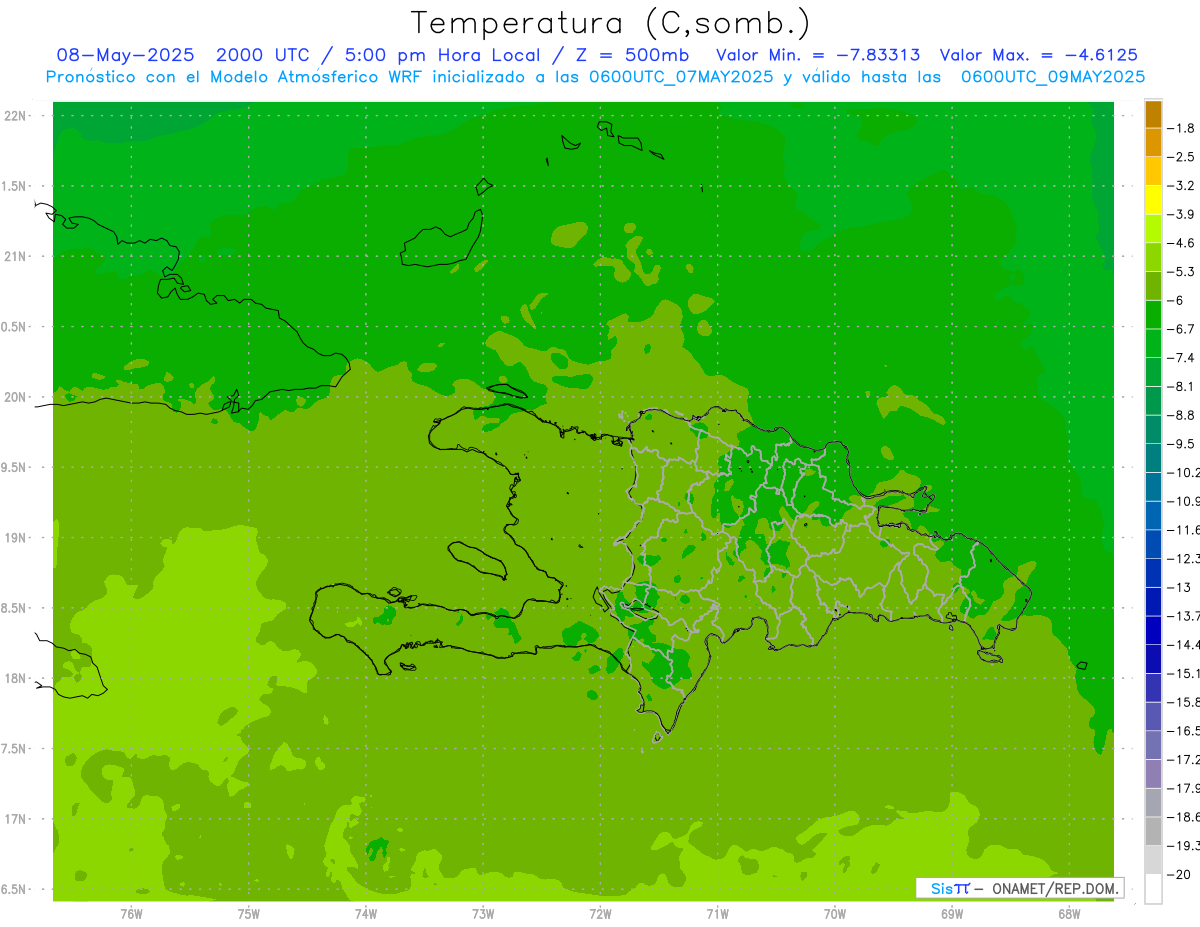Click the title 'Temperatura (C,somb.)'
The height and width of the screenshot is (927, 1200).
(610, 23)
